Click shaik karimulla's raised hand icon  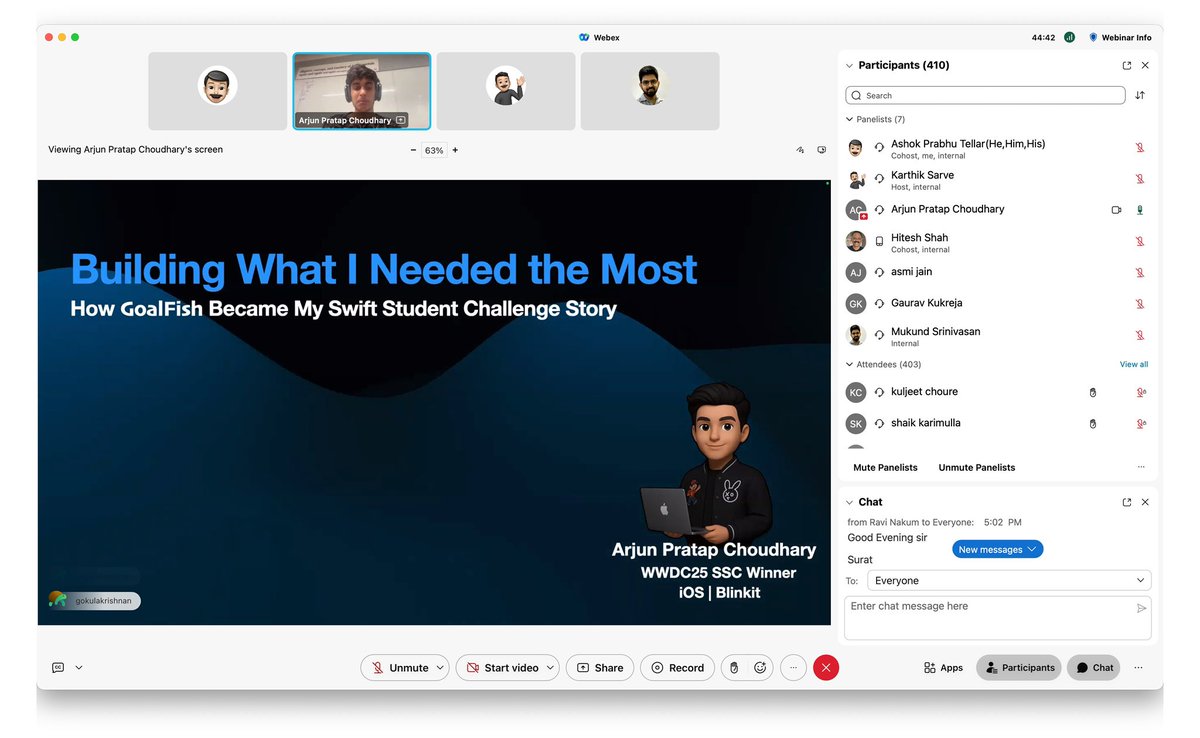pyautogui.click(x=1093, y=424)
